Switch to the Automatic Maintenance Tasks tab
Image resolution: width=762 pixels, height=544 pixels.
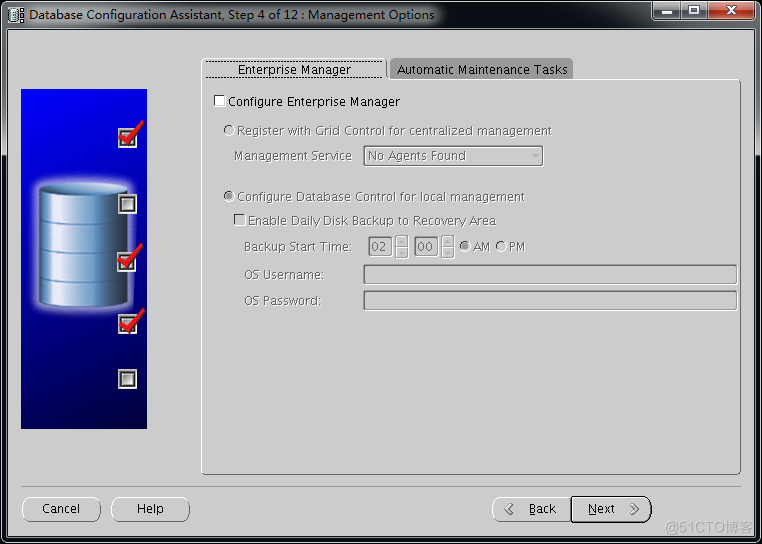(x=482, y=69)
